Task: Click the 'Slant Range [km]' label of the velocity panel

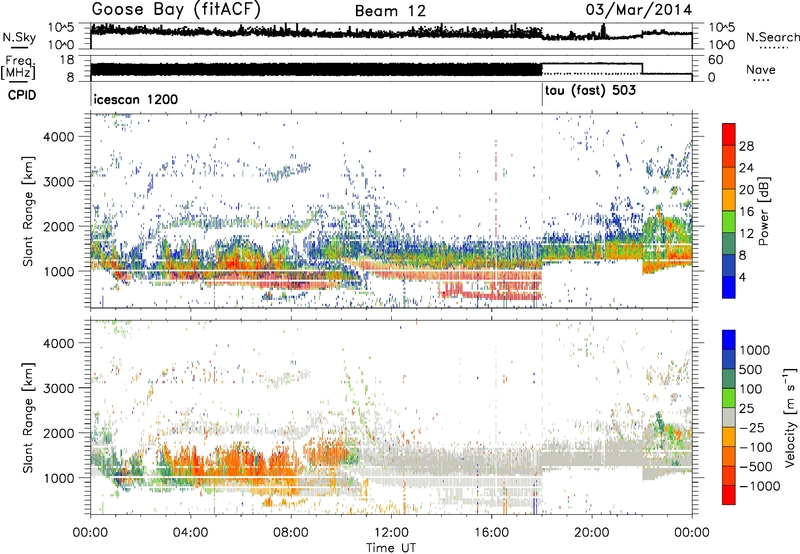Action: [28, 417]
